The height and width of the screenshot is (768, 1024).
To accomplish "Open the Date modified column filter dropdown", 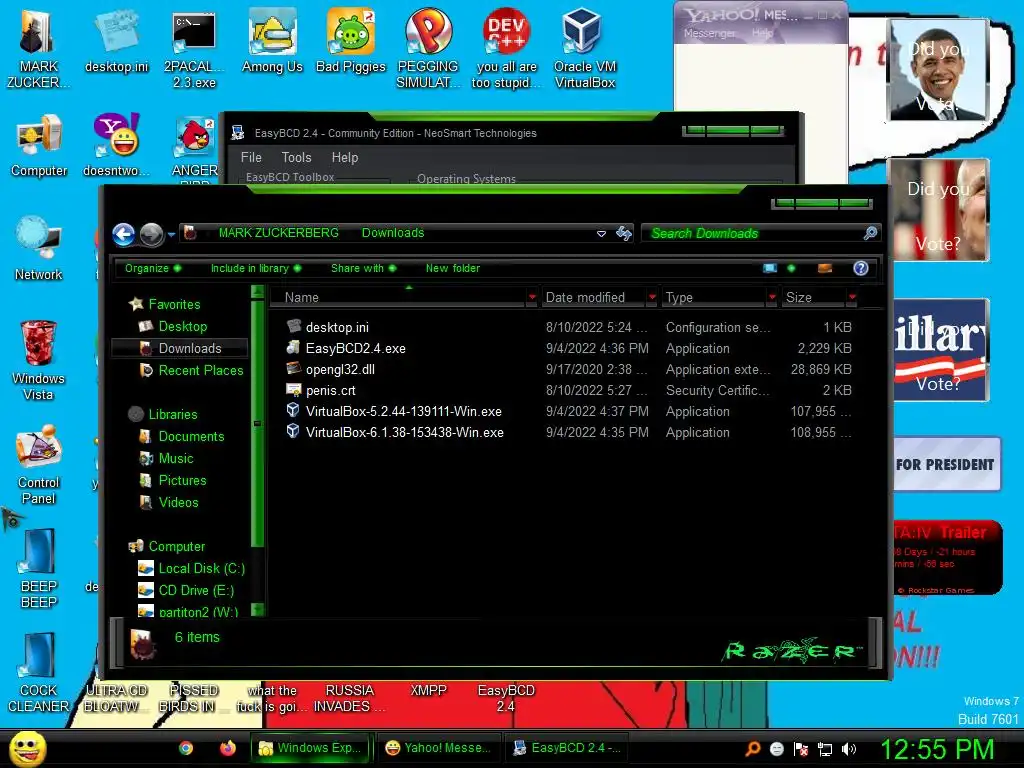I will [652, 298].
